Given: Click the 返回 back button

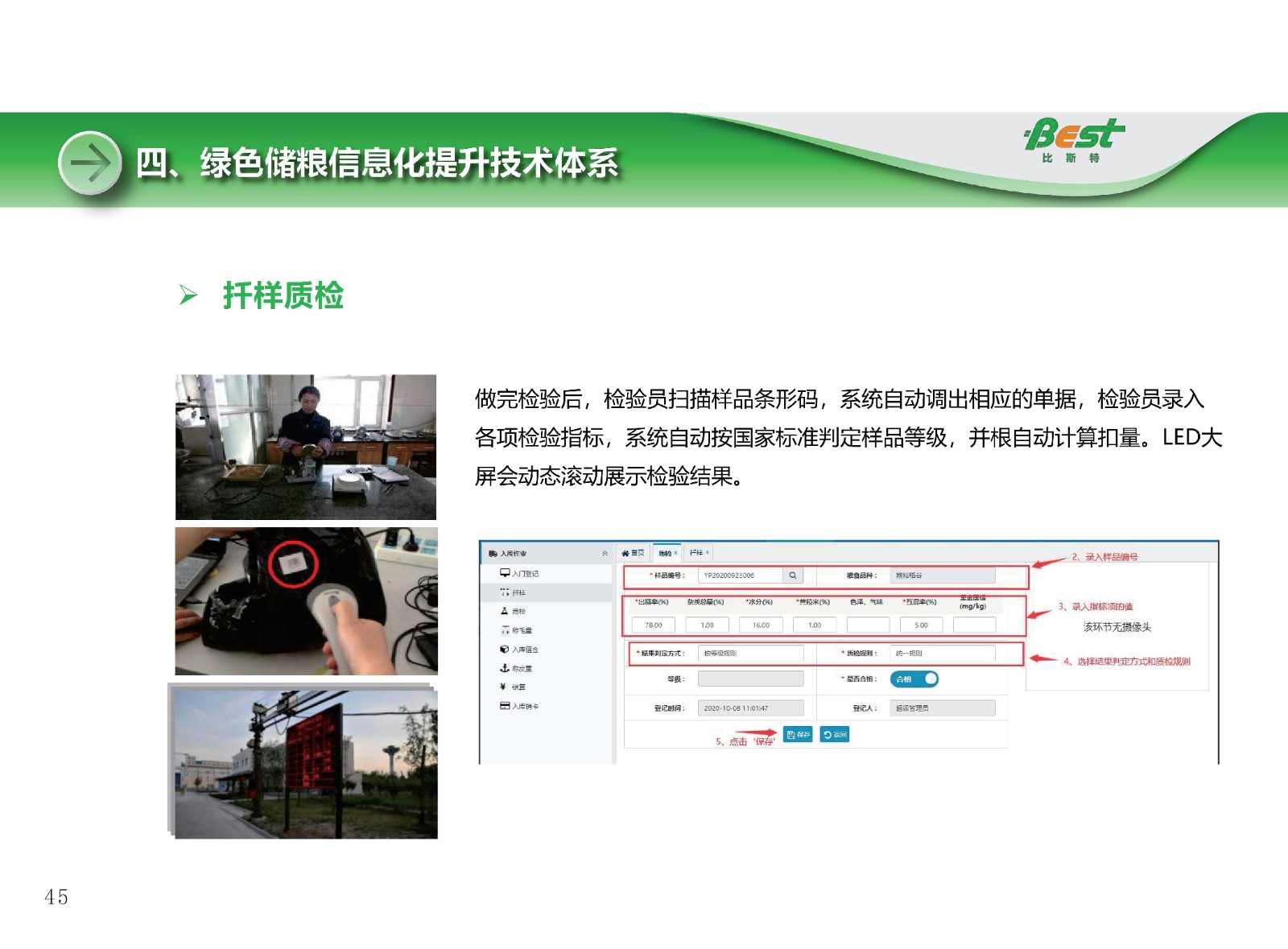Looking at the screenshot, I should pos(835,735).
